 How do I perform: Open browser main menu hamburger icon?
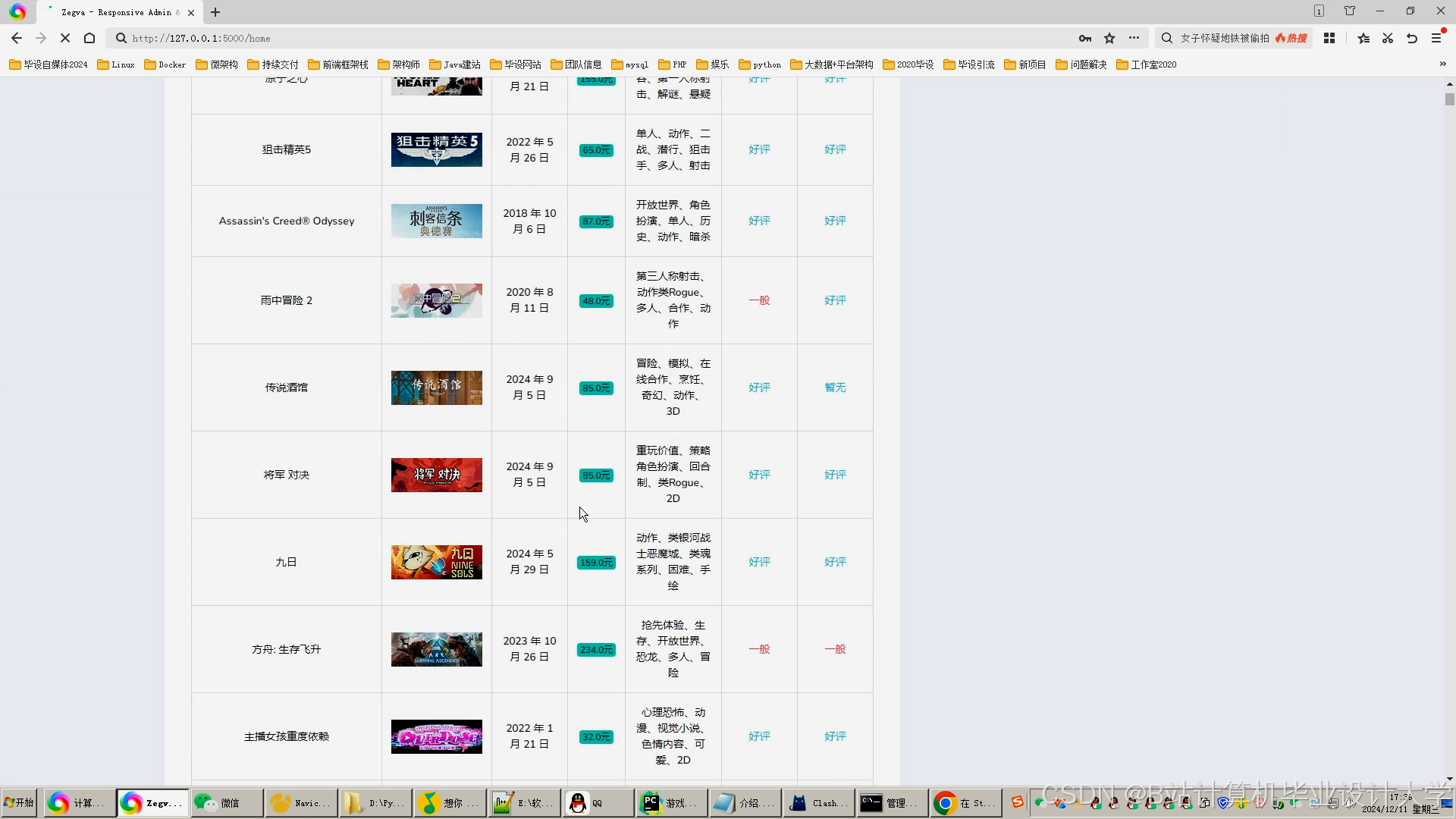pos(1436,38)
